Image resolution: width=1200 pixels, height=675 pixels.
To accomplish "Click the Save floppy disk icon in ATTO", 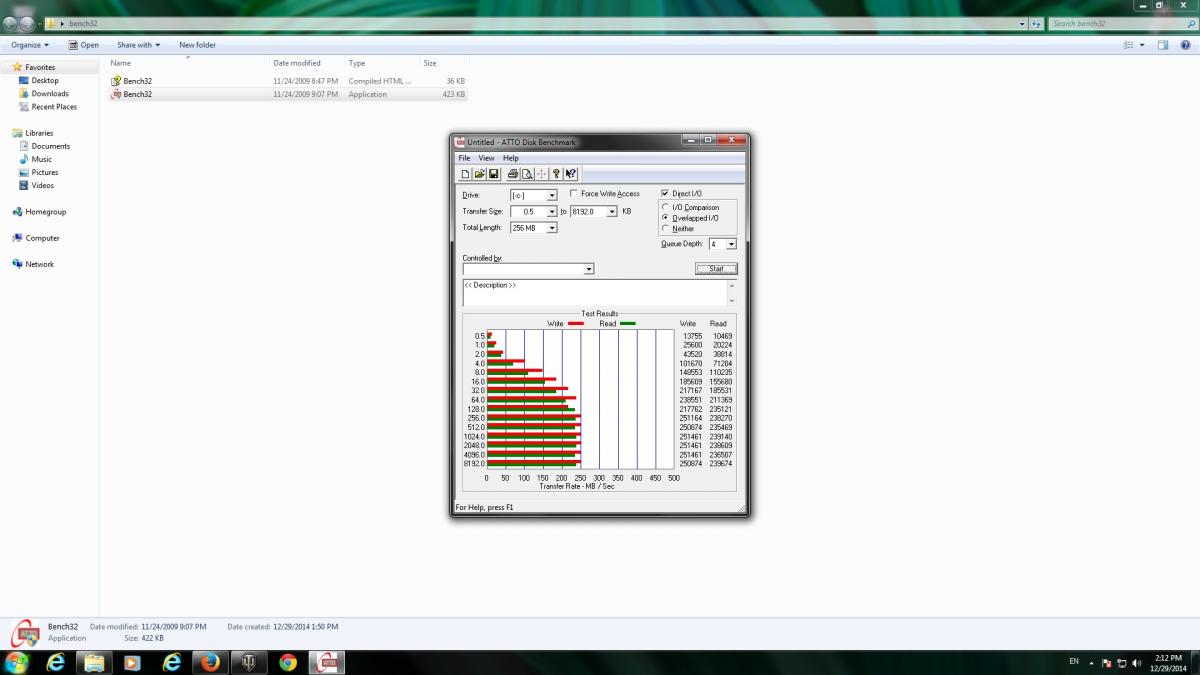I will [493, 174].
